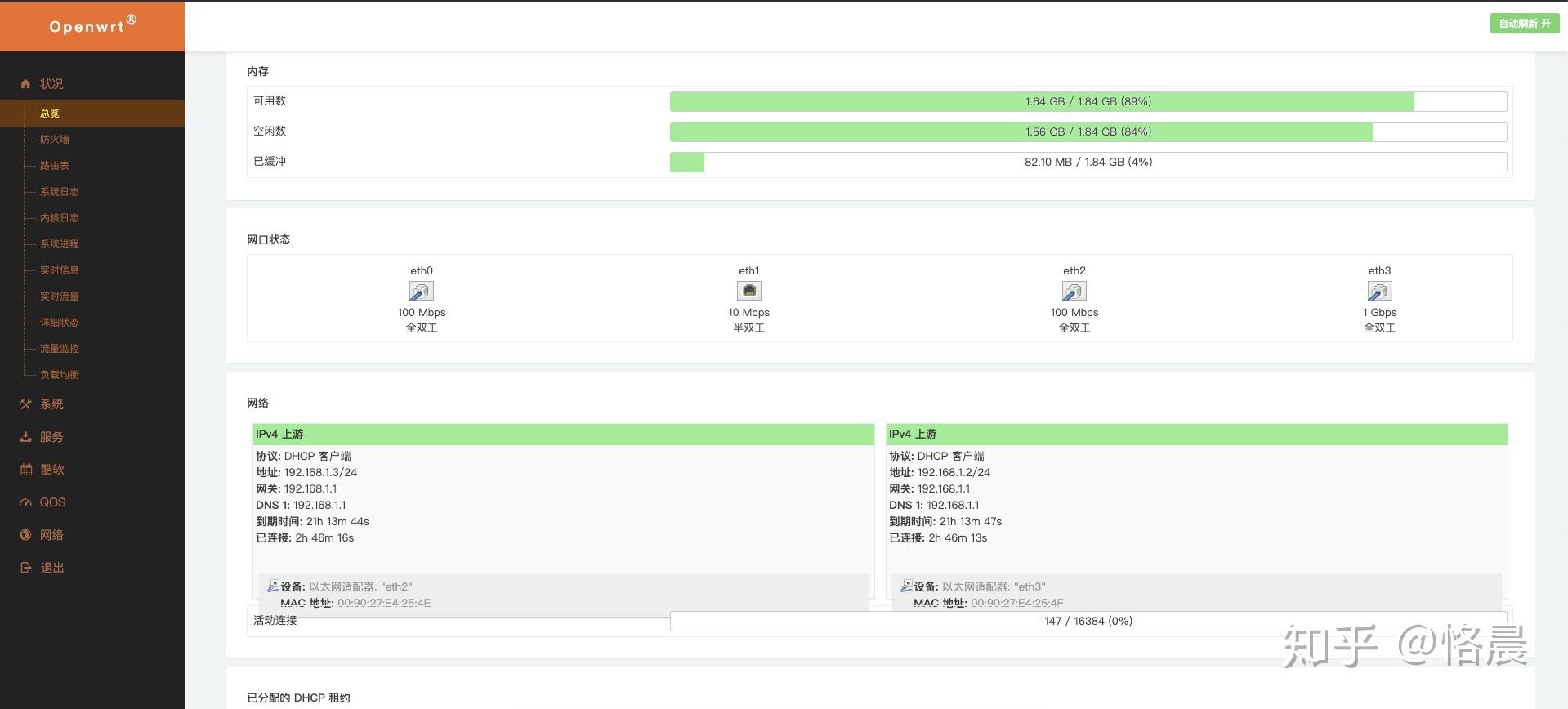Viewport: 1568px width, 709px height.
Task: Click the 可用数 memory bar at 89%
Action: click(x=1088, y=101)
